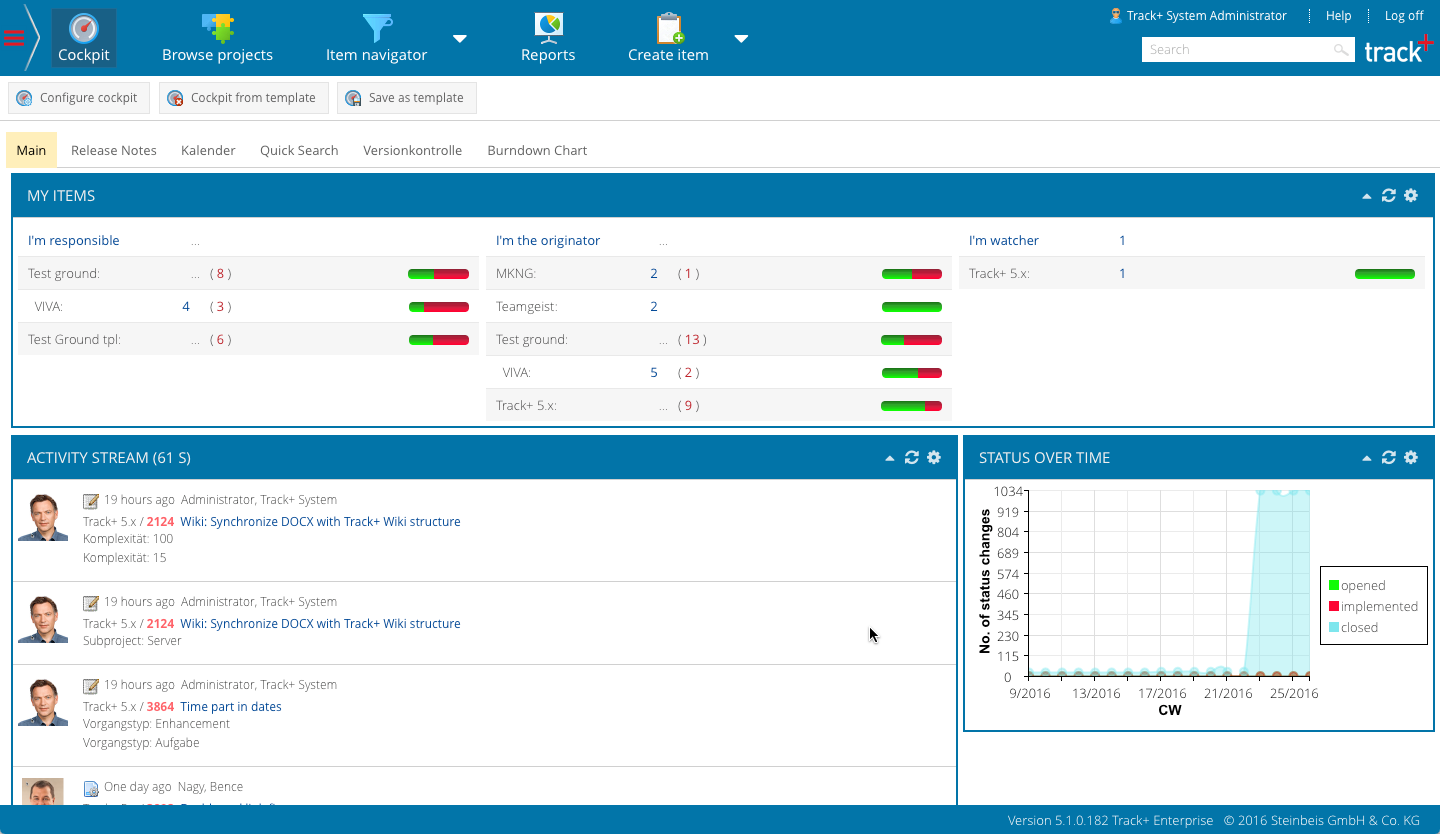Click the Track+ 5.x watcher count 1
This screenshot has width=1440, height=834.
(1122, 274)
